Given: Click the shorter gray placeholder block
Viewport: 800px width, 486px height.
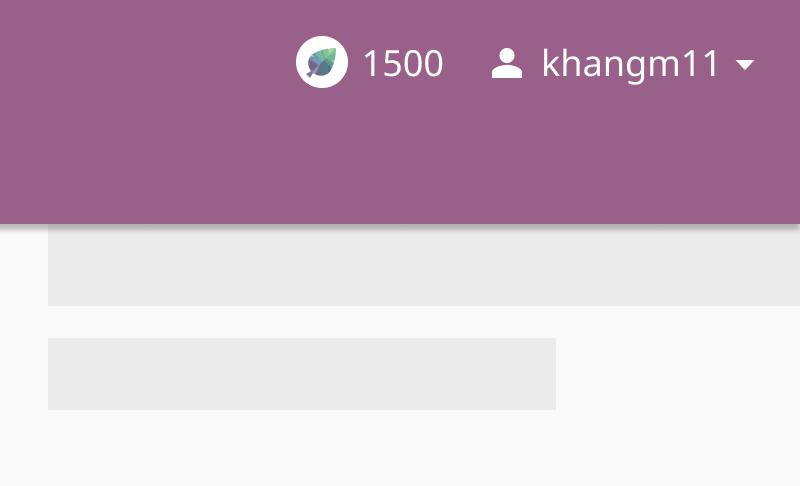Looking at the screenshot, I should coord(302,373).
